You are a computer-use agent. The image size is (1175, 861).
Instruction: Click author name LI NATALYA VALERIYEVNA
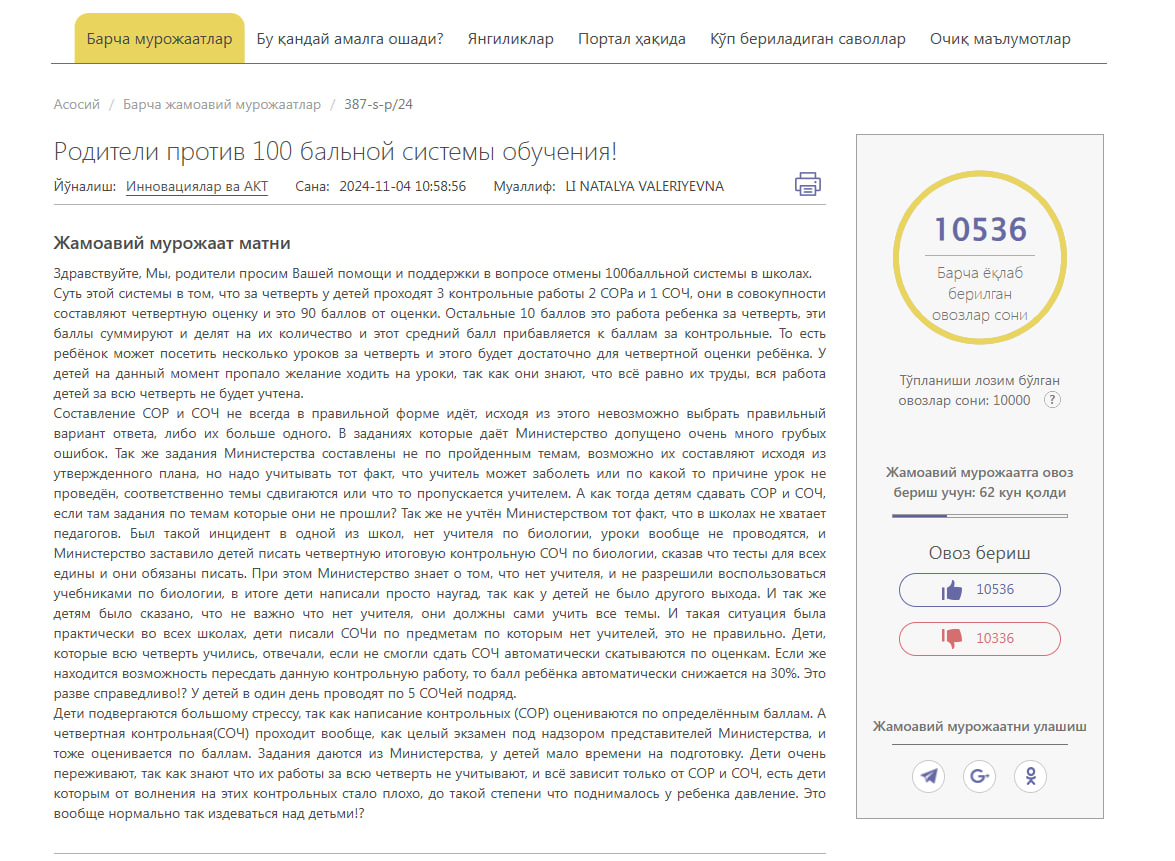[644, 186]
